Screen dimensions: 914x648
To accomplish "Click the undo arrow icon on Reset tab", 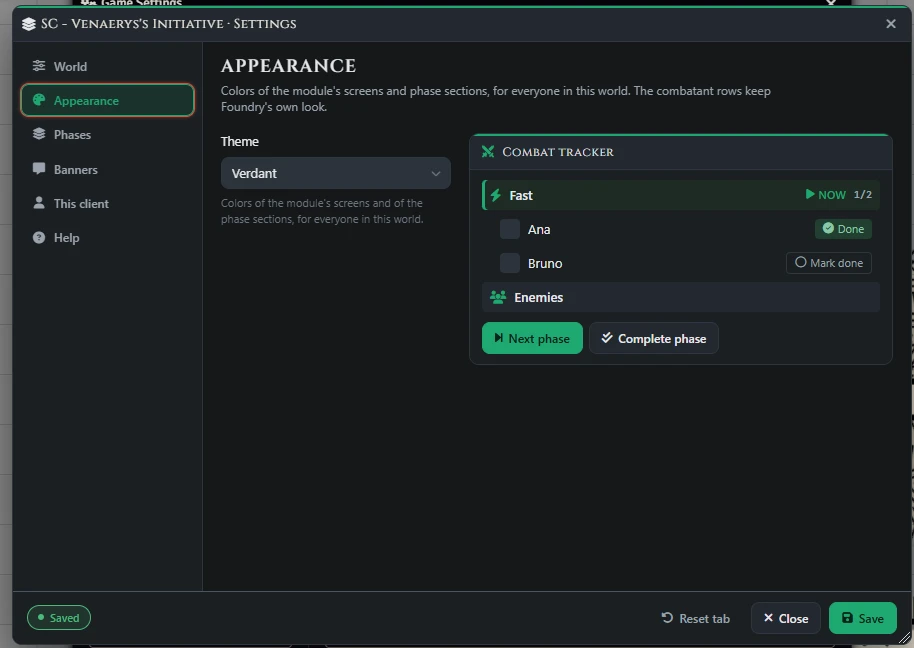I will 667,618.
